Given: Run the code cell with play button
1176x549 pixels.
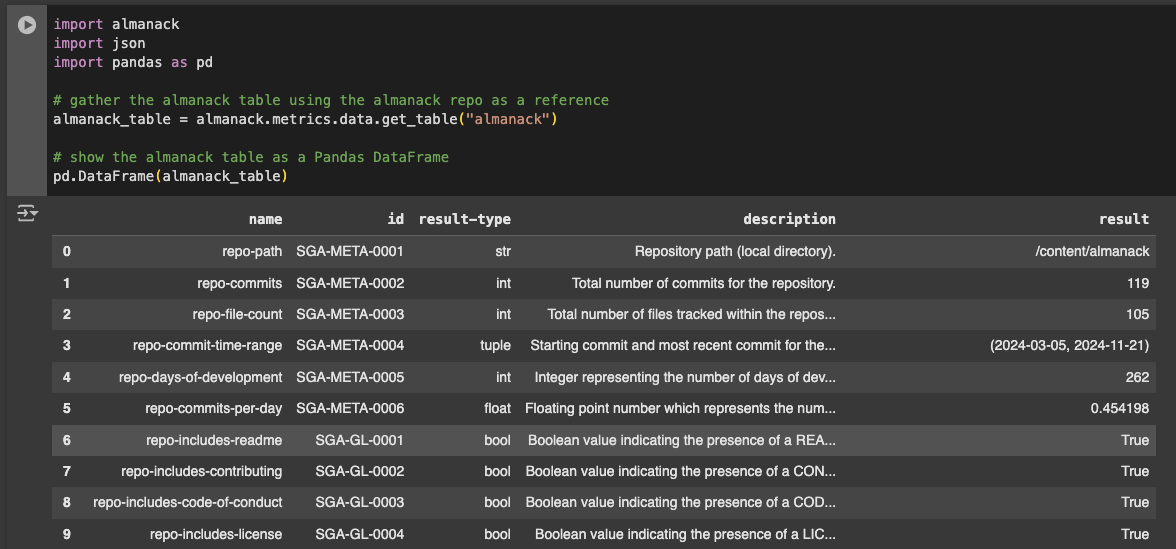Looking at the screenshot, I should click(26, 25).
